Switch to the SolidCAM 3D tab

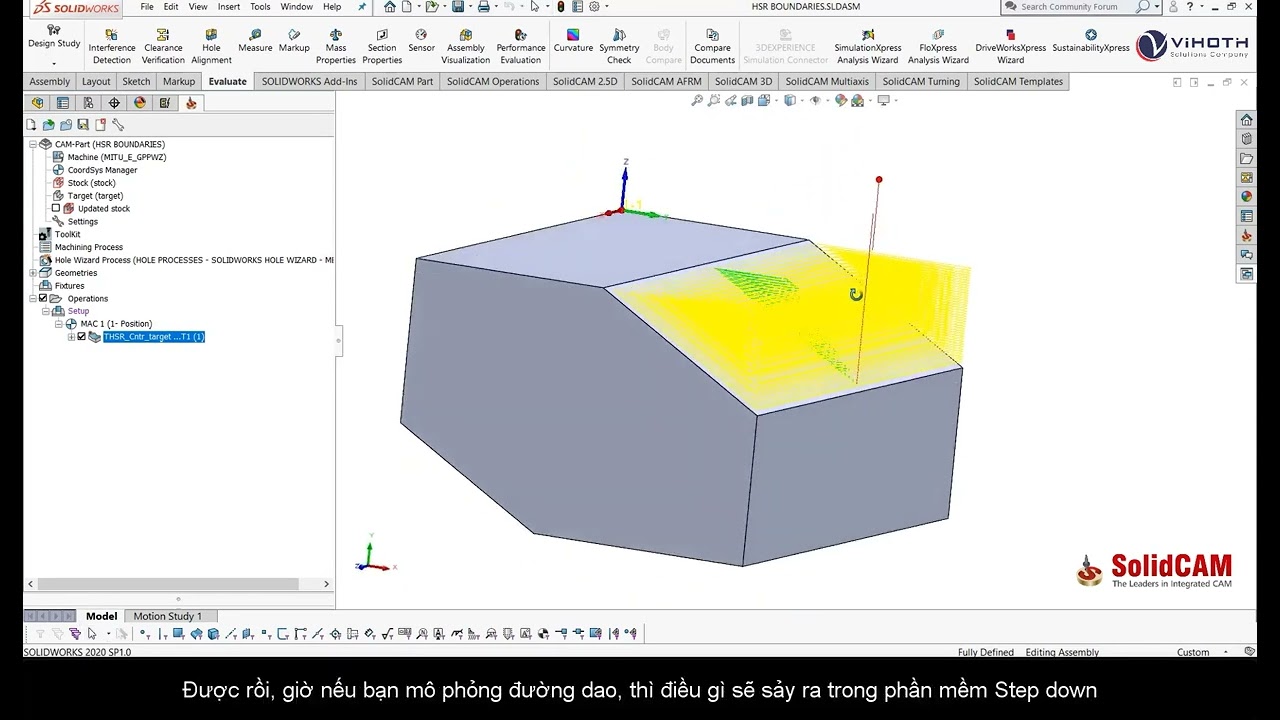tap(743, 81)
